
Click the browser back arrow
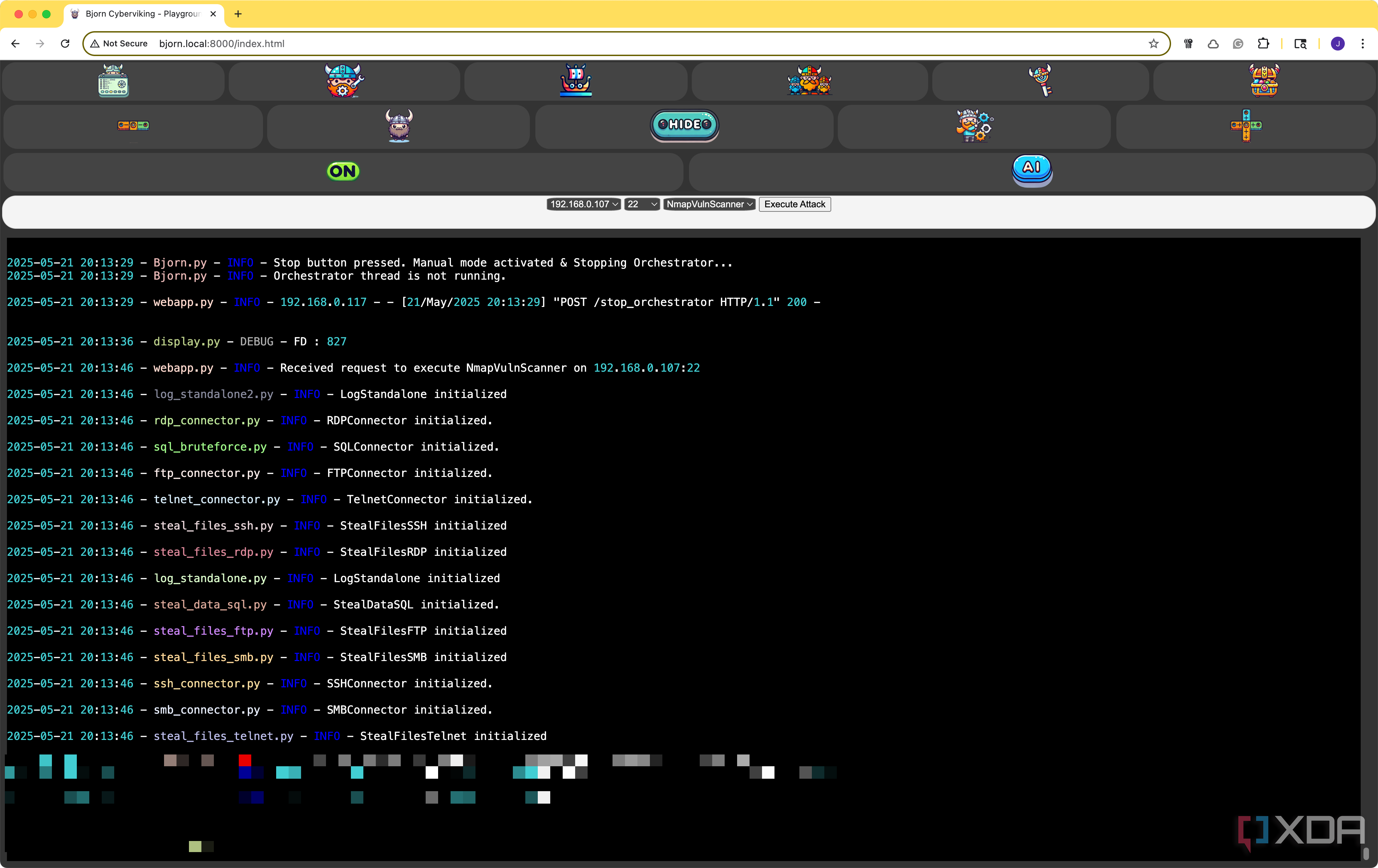tap(16, 44)
